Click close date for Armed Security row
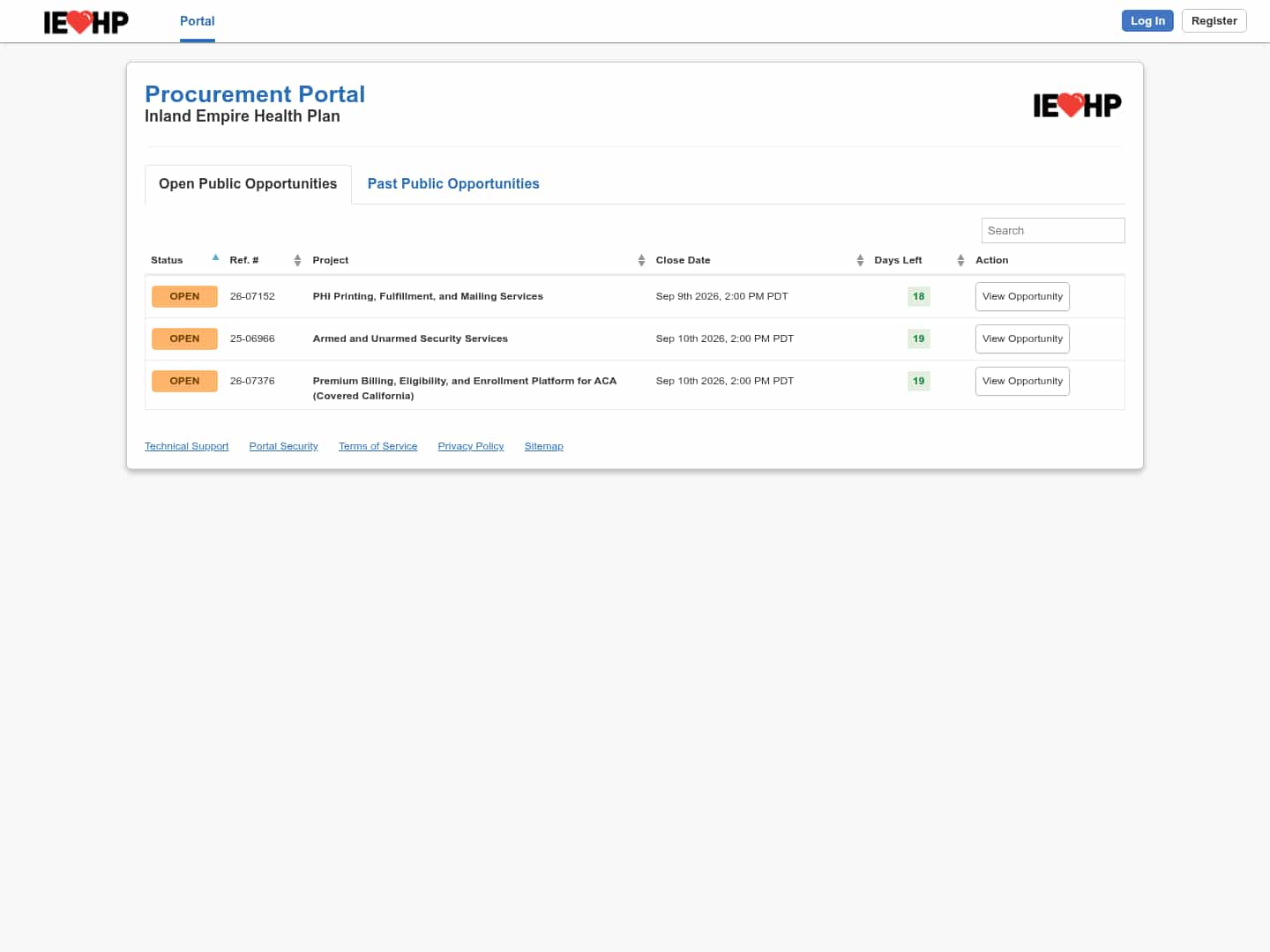Viewport: 1270px width, 952px height. tap(724, 338)
